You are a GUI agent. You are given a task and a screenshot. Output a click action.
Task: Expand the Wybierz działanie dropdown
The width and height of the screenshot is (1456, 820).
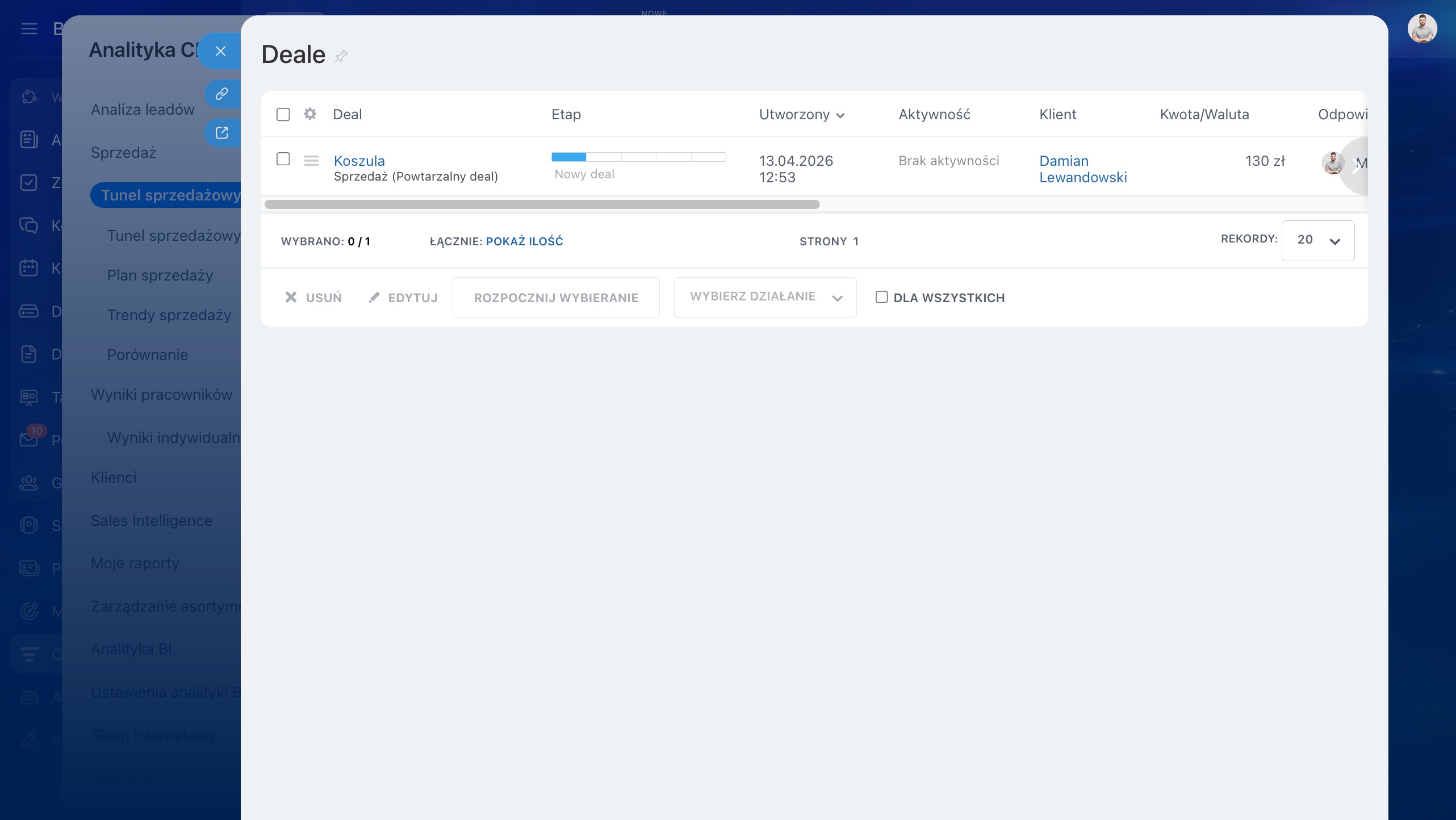click(764, 297)
